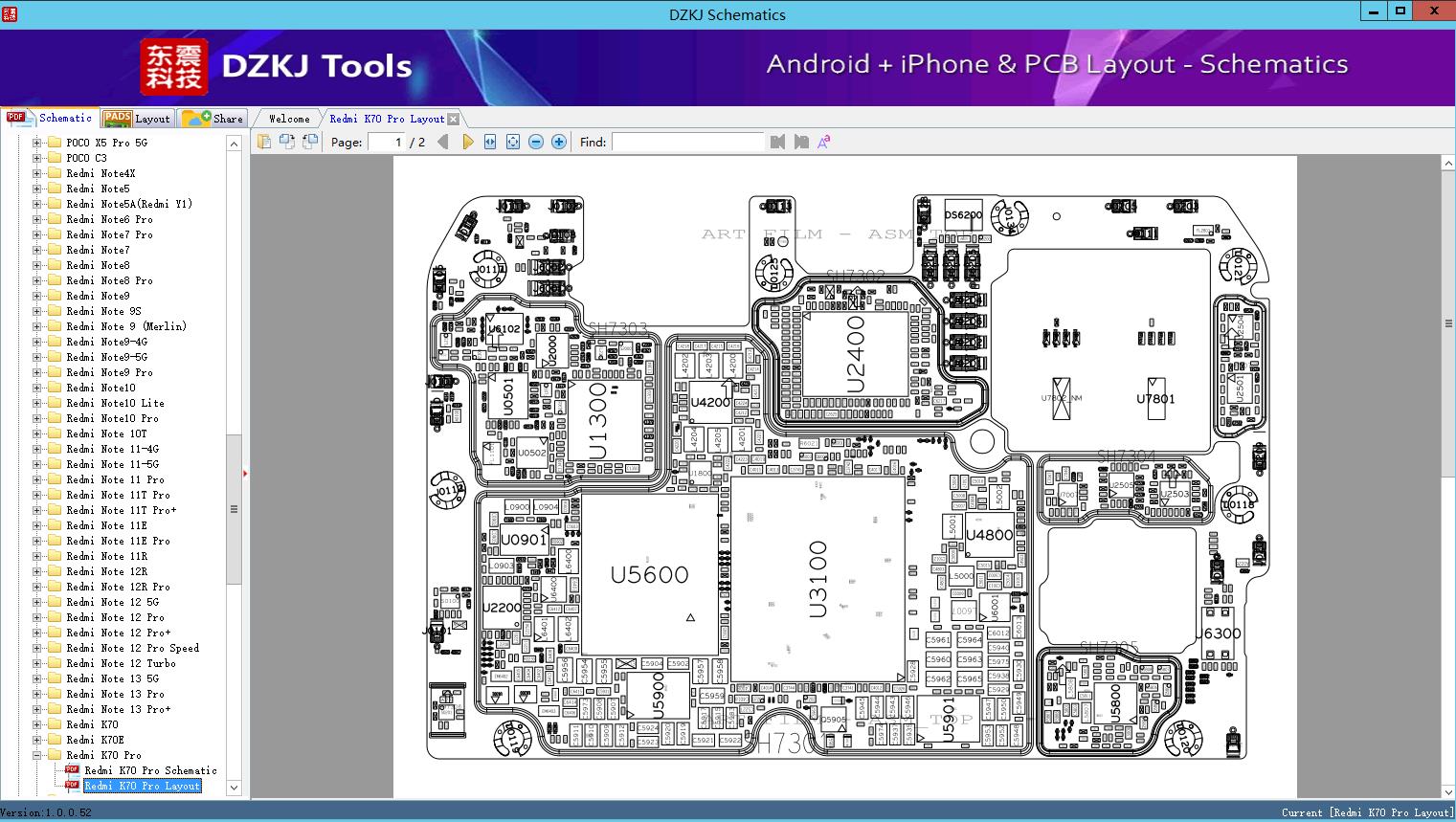Select the Redmi Note 11T Pro+ folder
Viewport: 1456px width, 822px height.
tap(121, 510)
